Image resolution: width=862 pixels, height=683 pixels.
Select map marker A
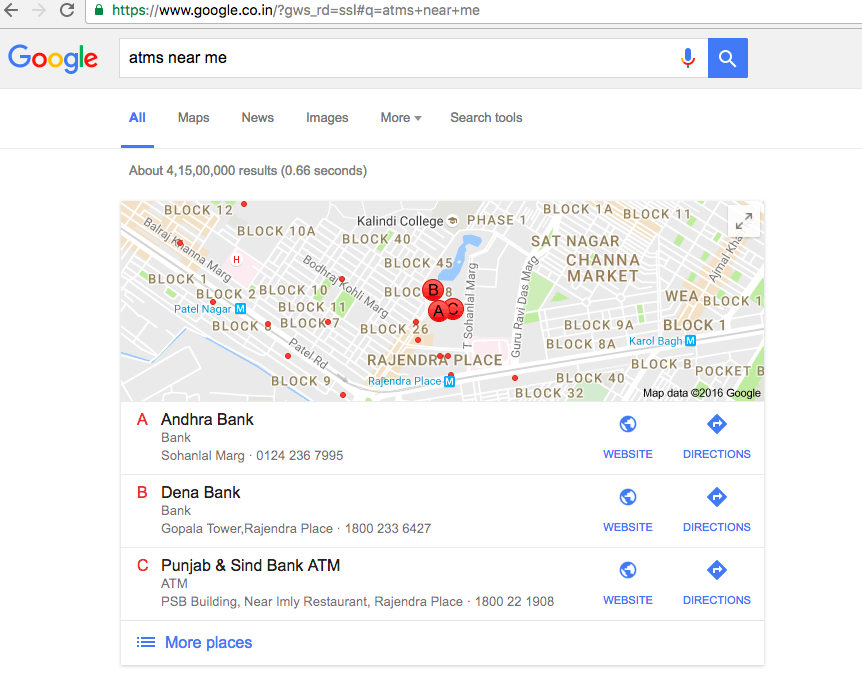438,311
